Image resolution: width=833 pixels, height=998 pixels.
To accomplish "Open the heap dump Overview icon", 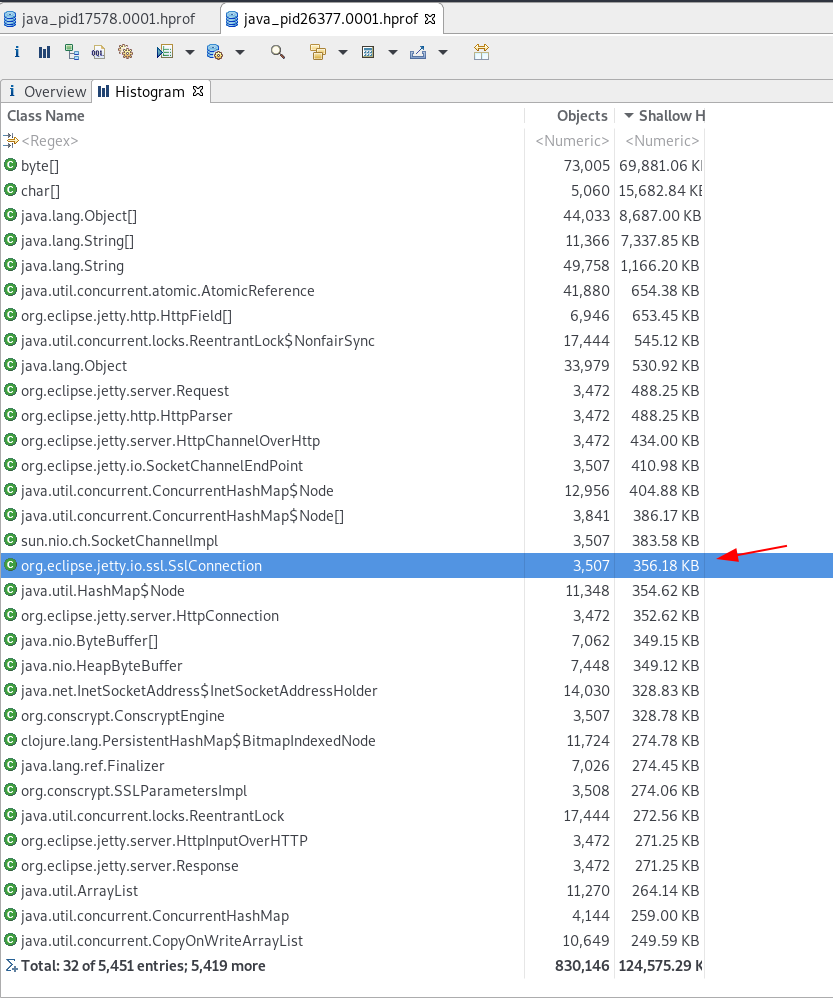I will coord(16,51).
